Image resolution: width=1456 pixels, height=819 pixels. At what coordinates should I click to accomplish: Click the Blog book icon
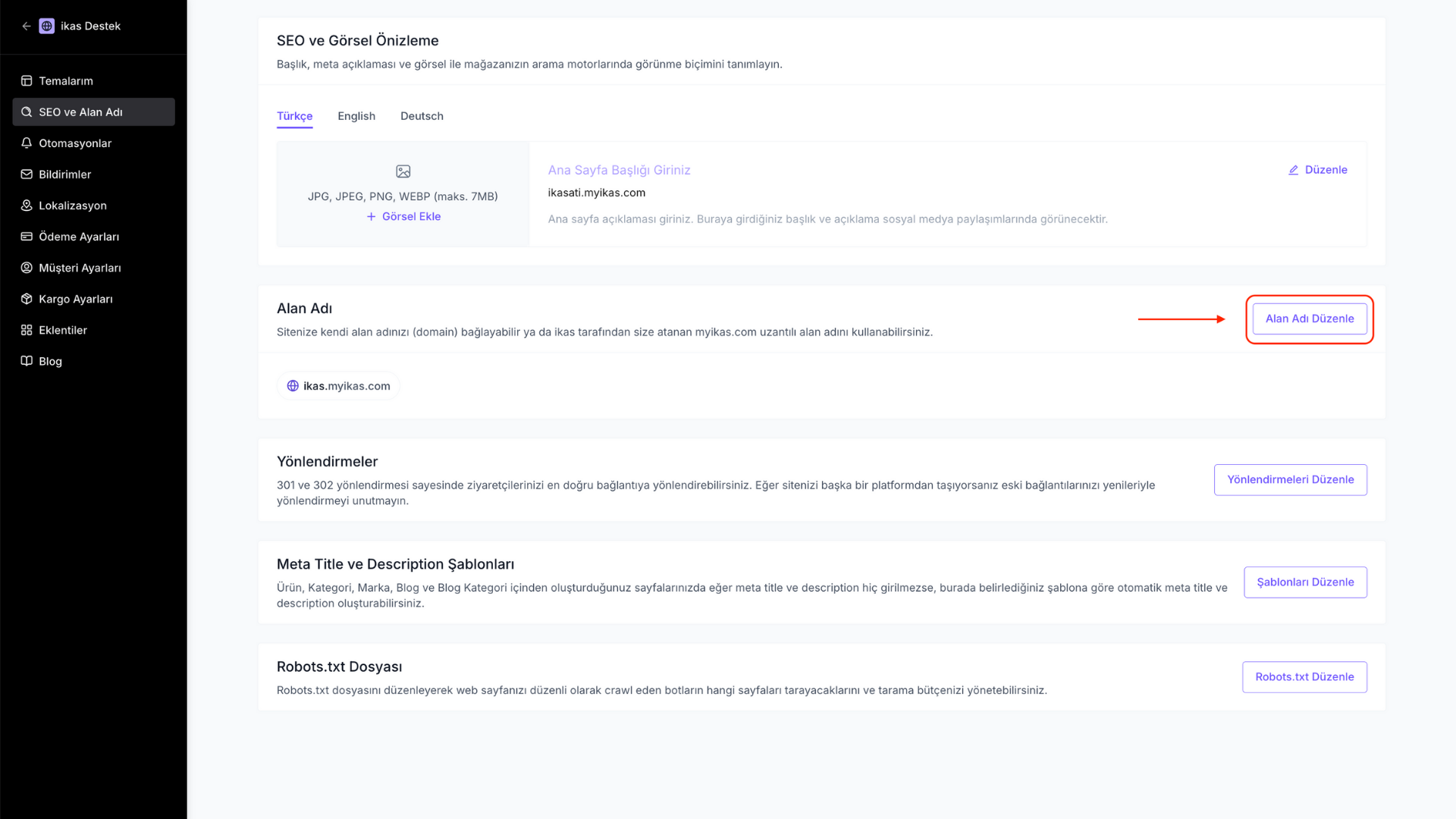[27, 361]
